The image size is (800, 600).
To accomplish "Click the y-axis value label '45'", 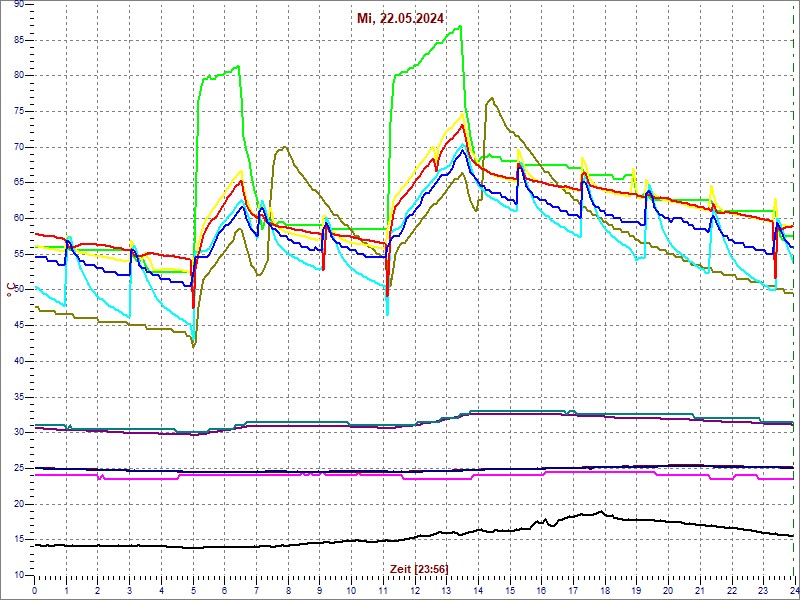I will pyautogui.click(x=19, y=326).
